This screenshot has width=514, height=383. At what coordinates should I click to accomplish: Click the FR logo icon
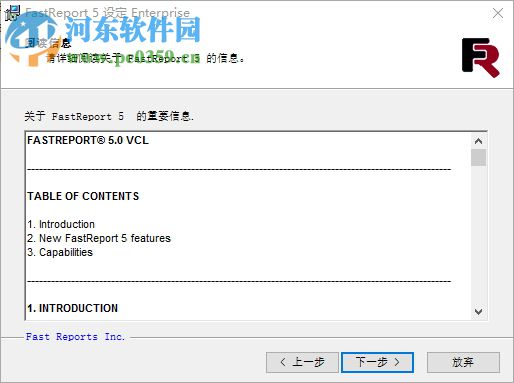(481, 58)
